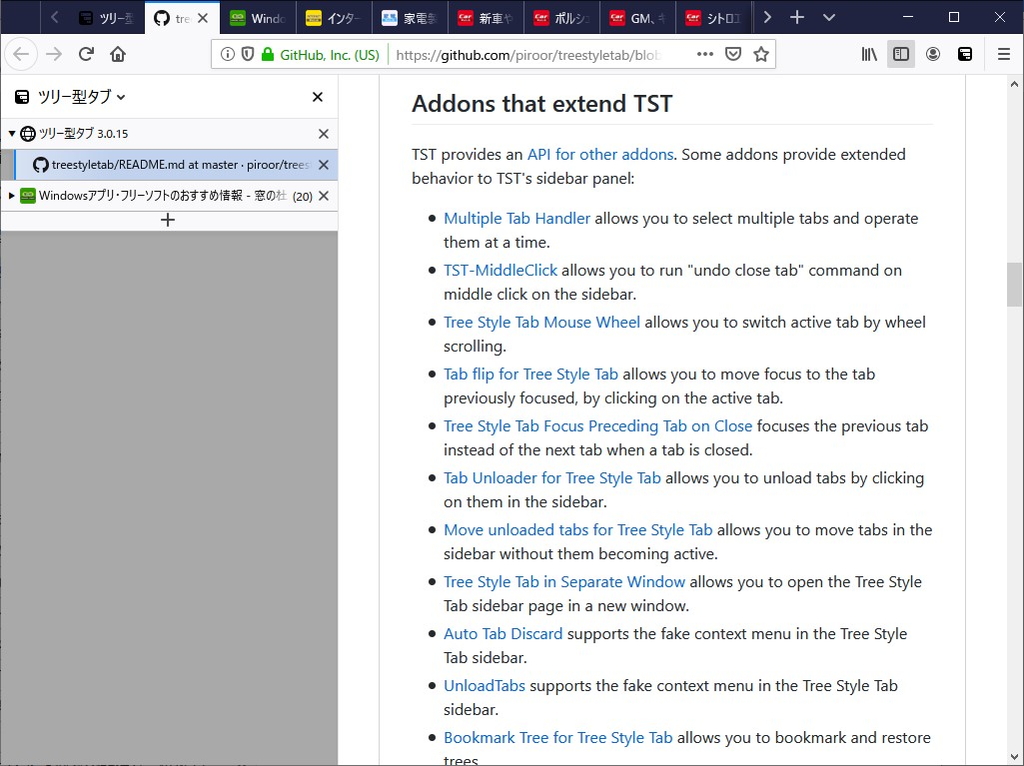Collapse the ツリー型タブ 3.0.15 tree

pyautogui.click(x=12, y=133)
